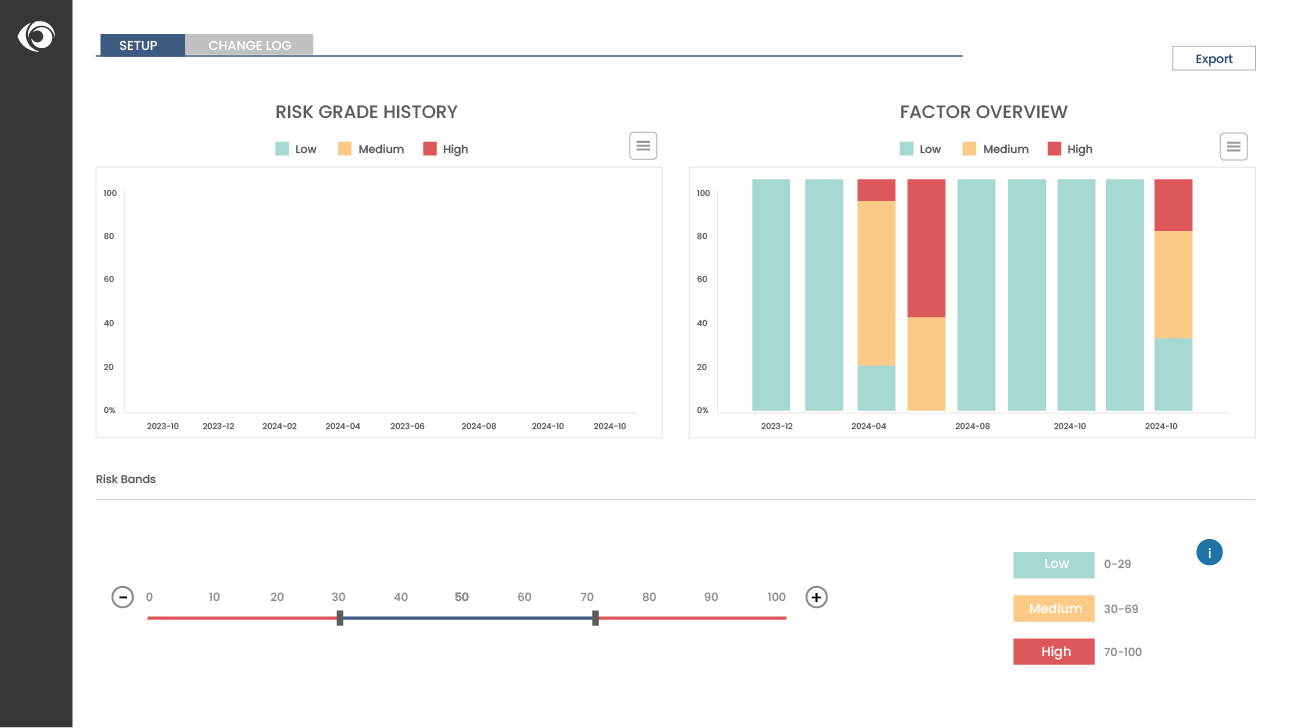Click the blue info icon by risk bands
Screen dimensions: 1300x728
click(x=1209, y=552)
